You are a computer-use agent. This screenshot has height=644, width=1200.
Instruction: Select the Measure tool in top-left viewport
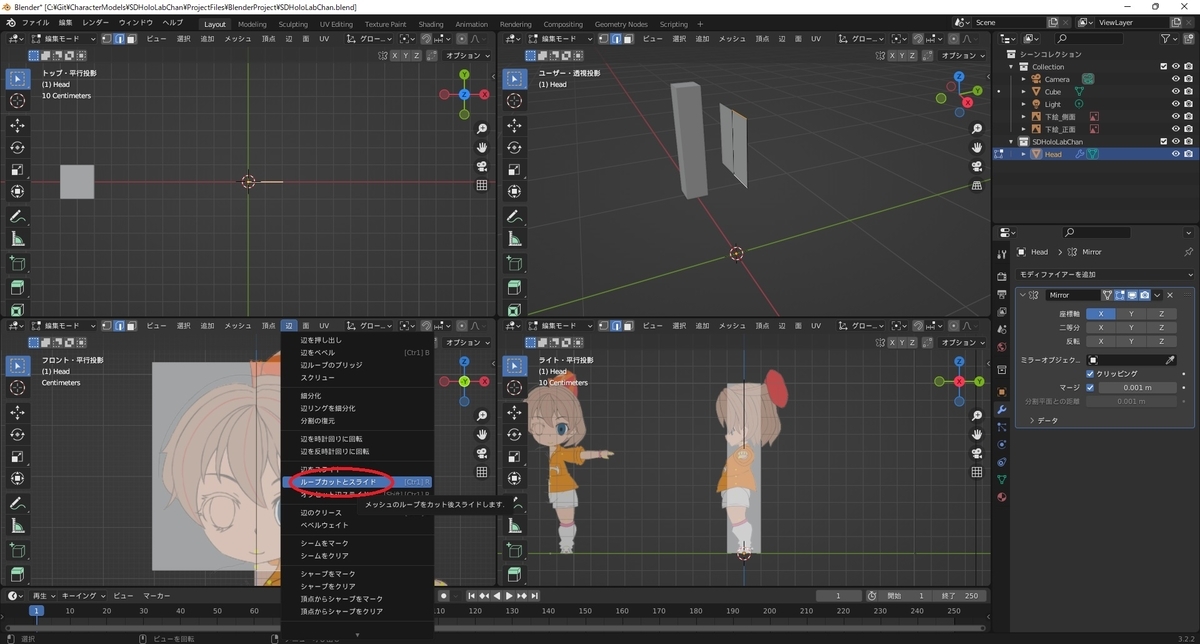(18, 238)
